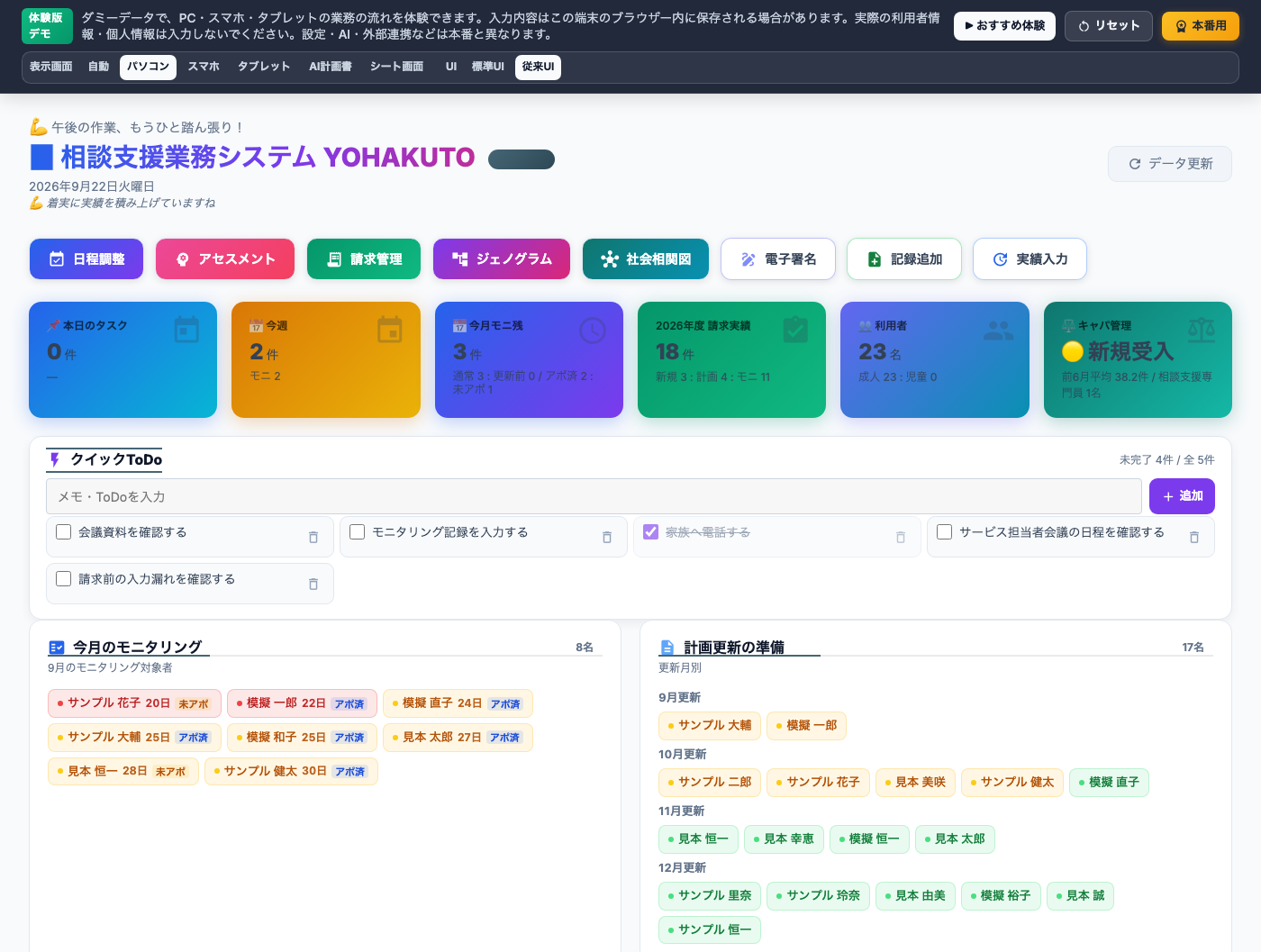Click the リセット button
Screen dimensions: 1261x952
(x=1110, y=26)
